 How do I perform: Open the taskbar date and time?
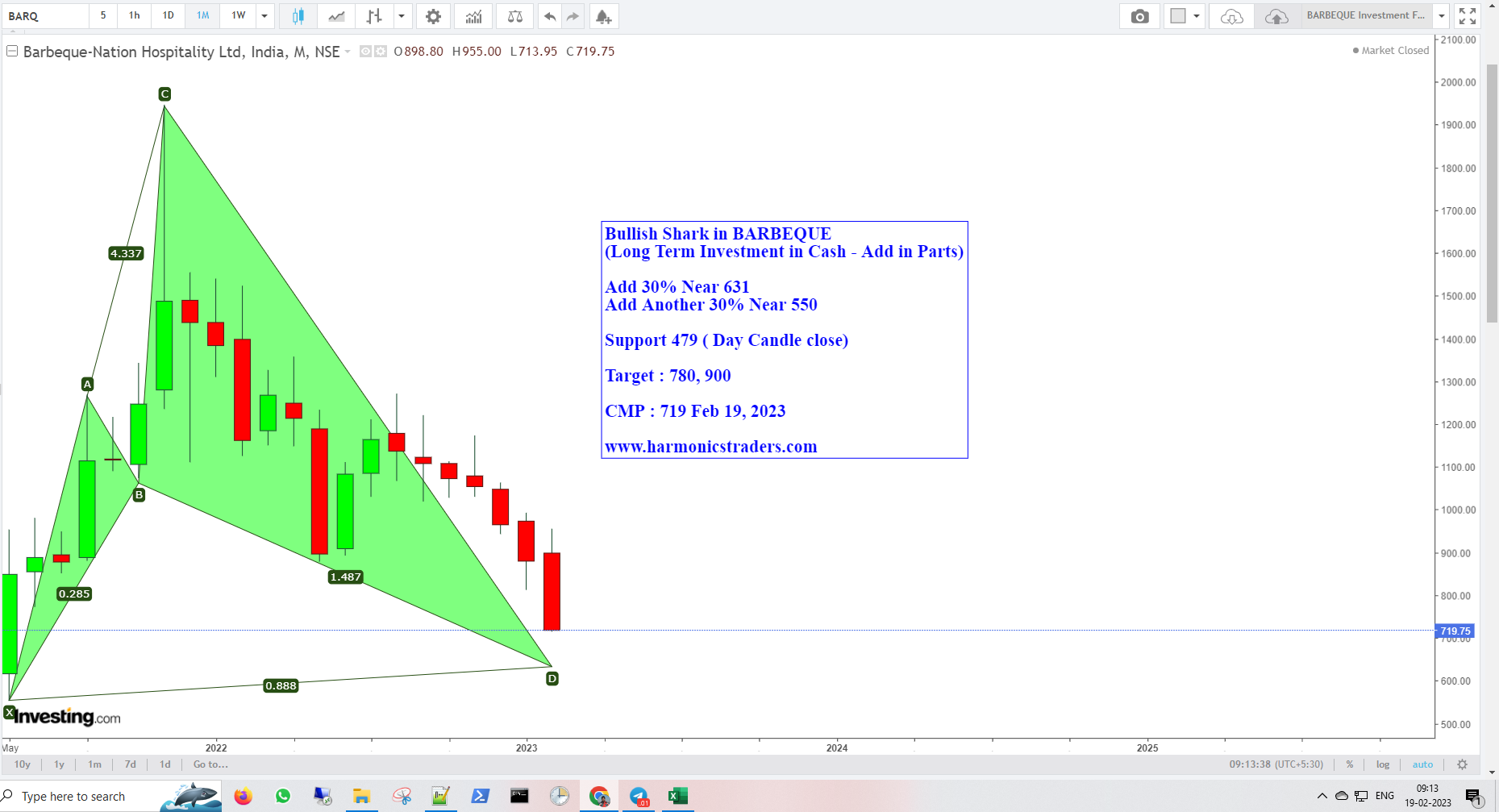coord(1428,796)
